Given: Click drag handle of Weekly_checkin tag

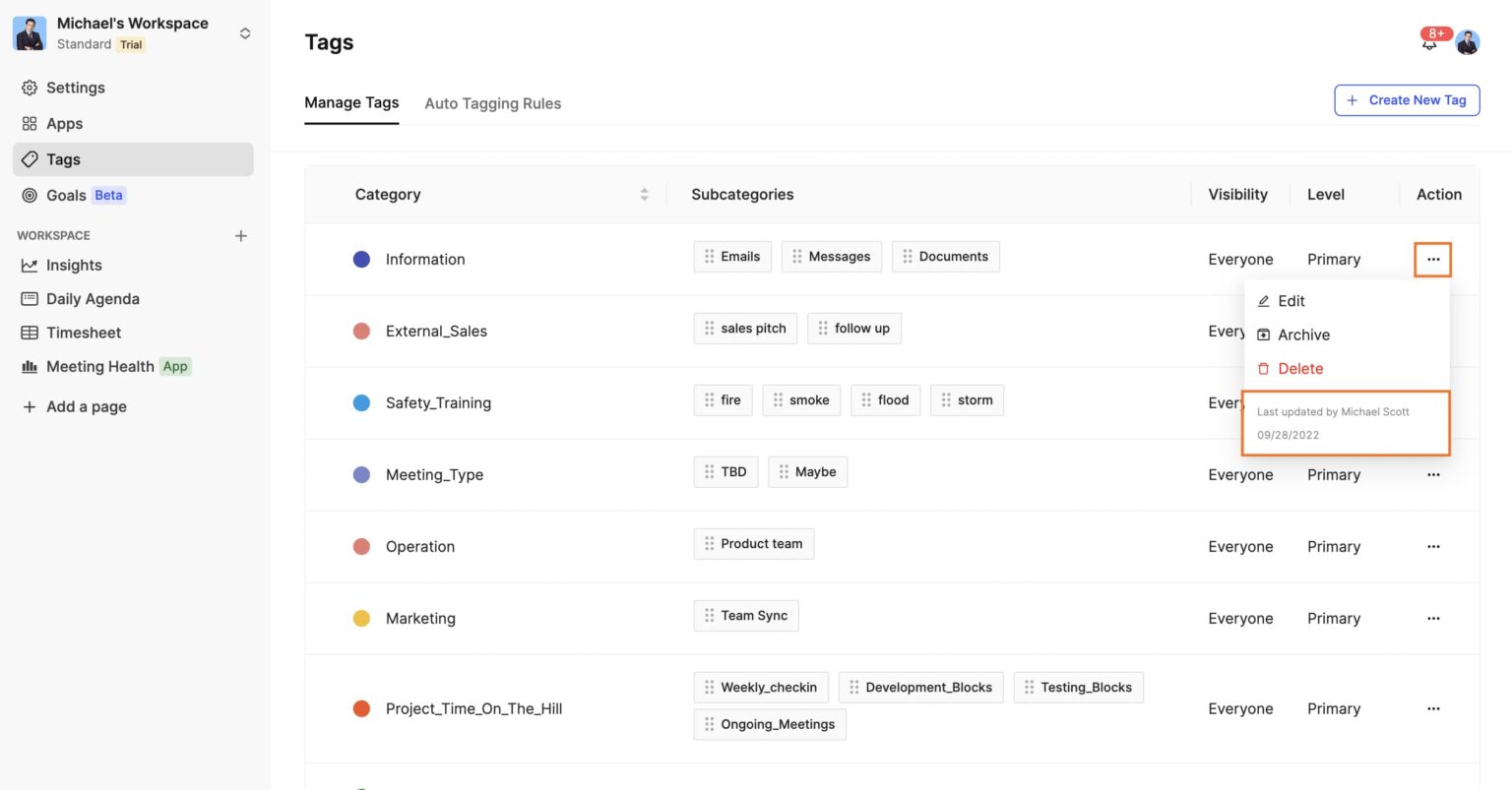Looking at the screenshot, I should point(709,688).
